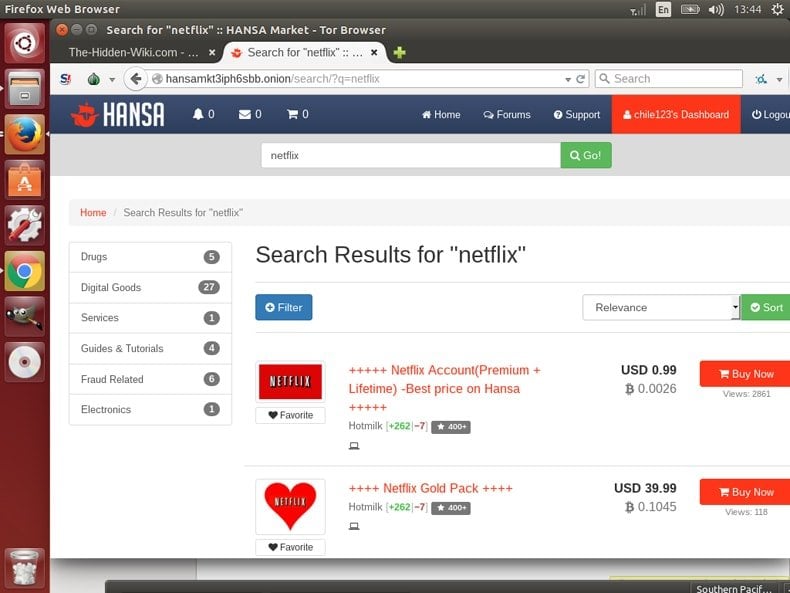Image resolution: width=790 pixels, height=593 pixels.
Task: Click the site identity globe icon
Action: tap(157, 79)
